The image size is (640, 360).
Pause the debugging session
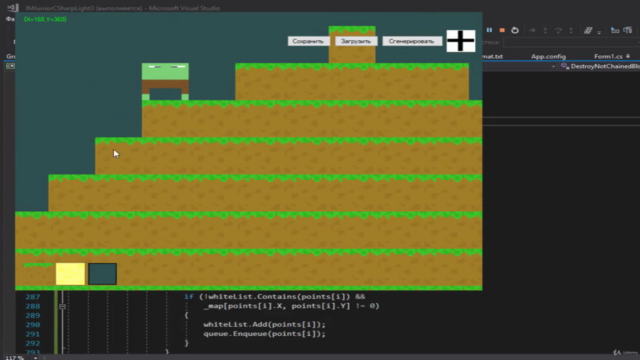click(x=489, y=30)
